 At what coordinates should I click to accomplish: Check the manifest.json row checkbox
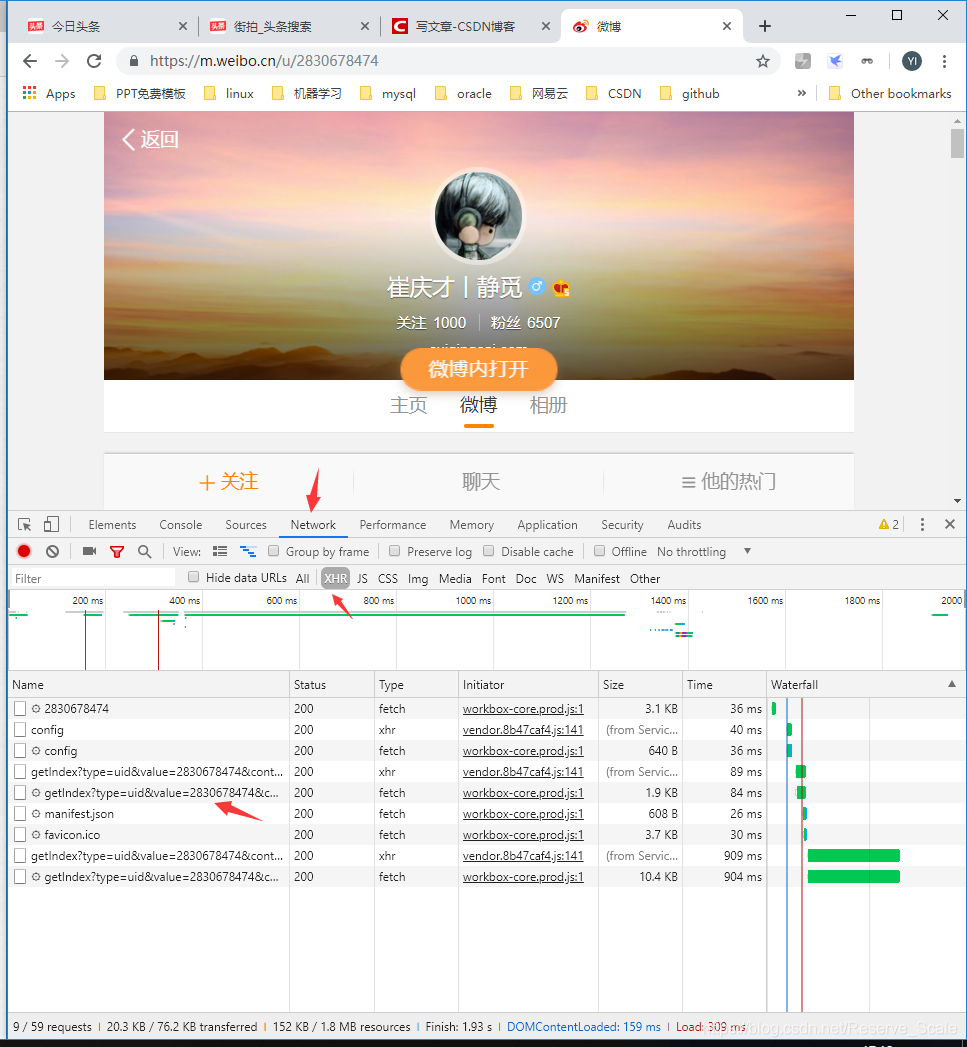20,813
